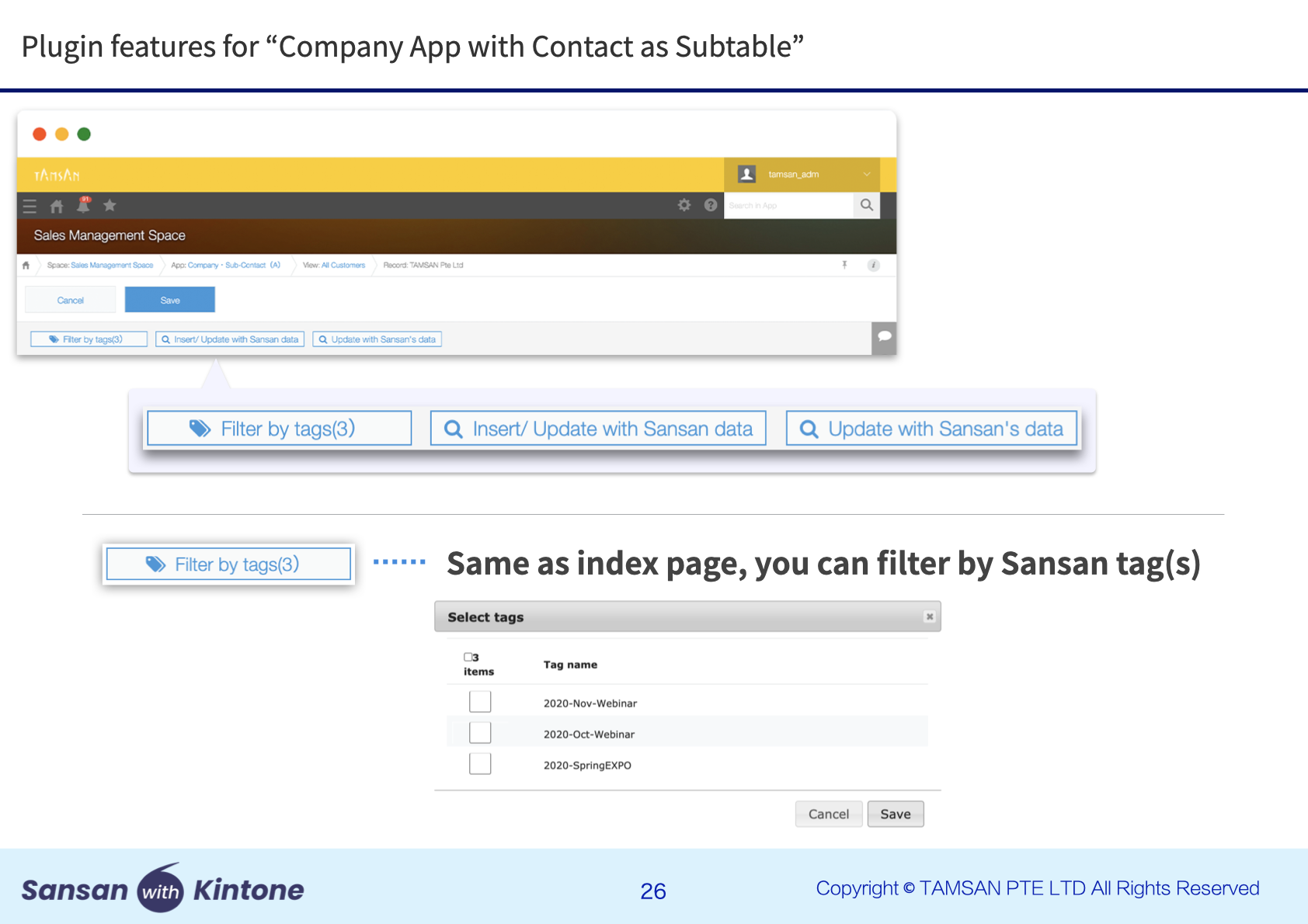Open the hamburger menu in the toolbar
This screenshot has height=924, width=1308.
(30, 206)
